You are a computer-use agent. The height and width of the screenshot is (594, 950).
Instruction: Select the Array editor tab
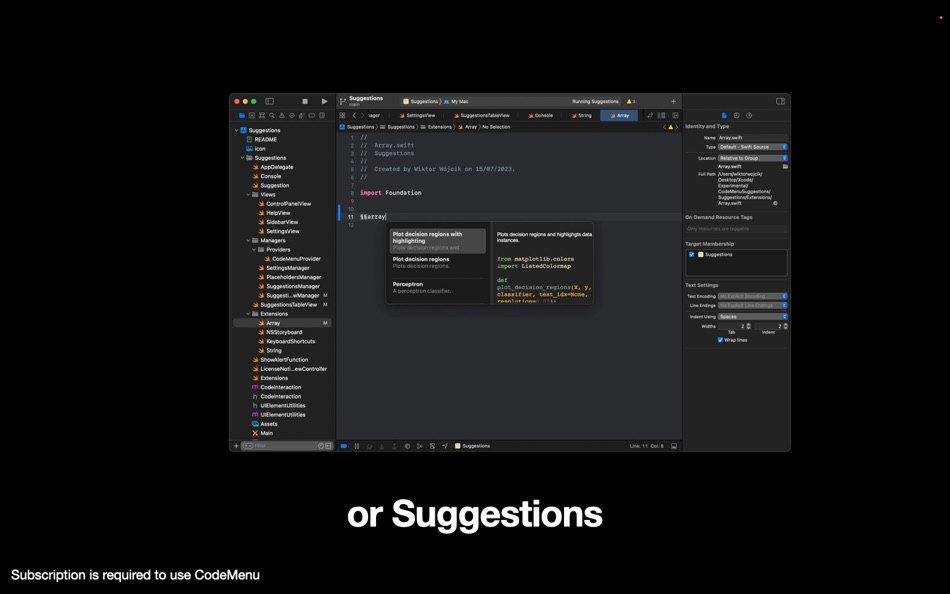[619, 115]
